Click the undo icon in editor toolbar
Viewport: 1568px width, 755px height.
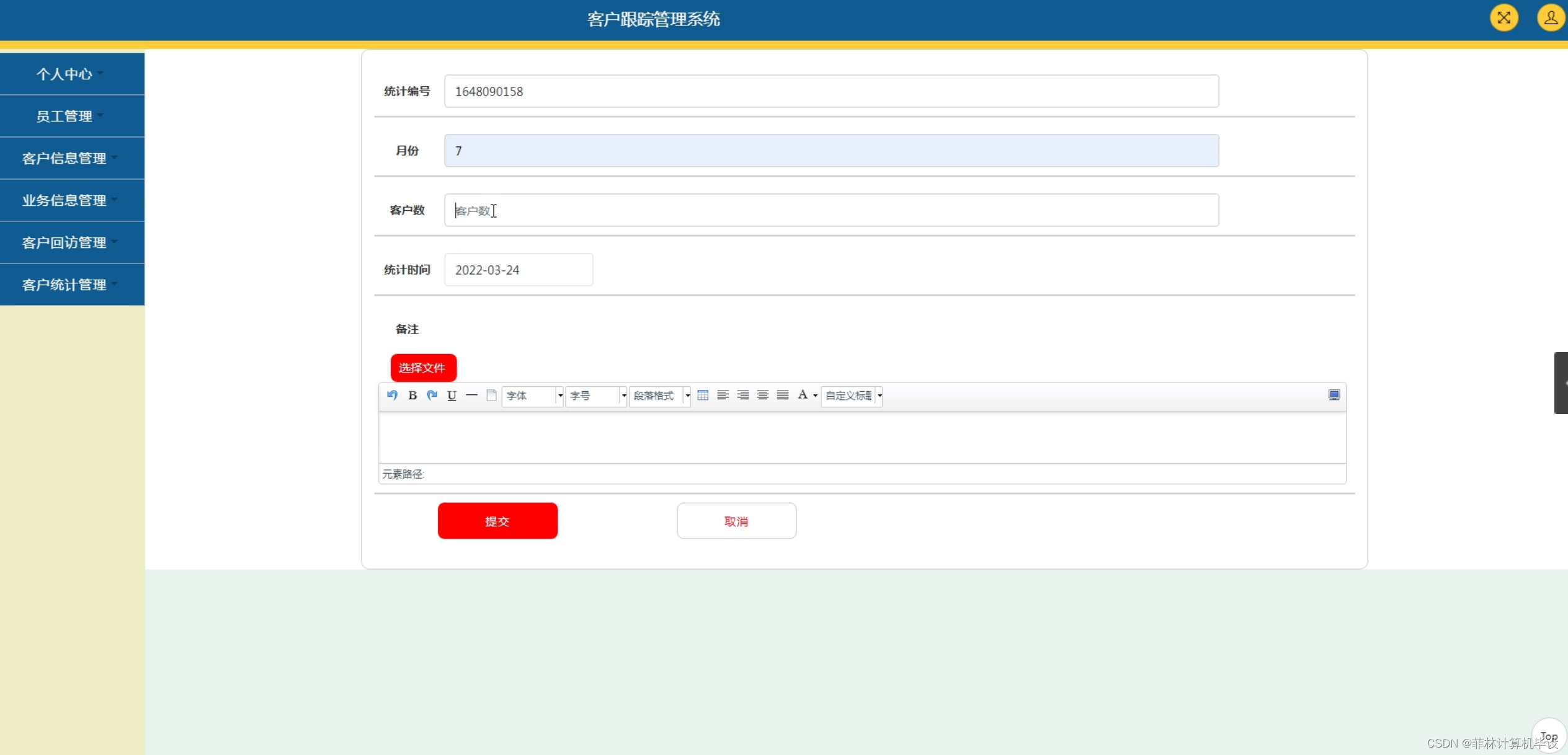[x=392, y=395]
